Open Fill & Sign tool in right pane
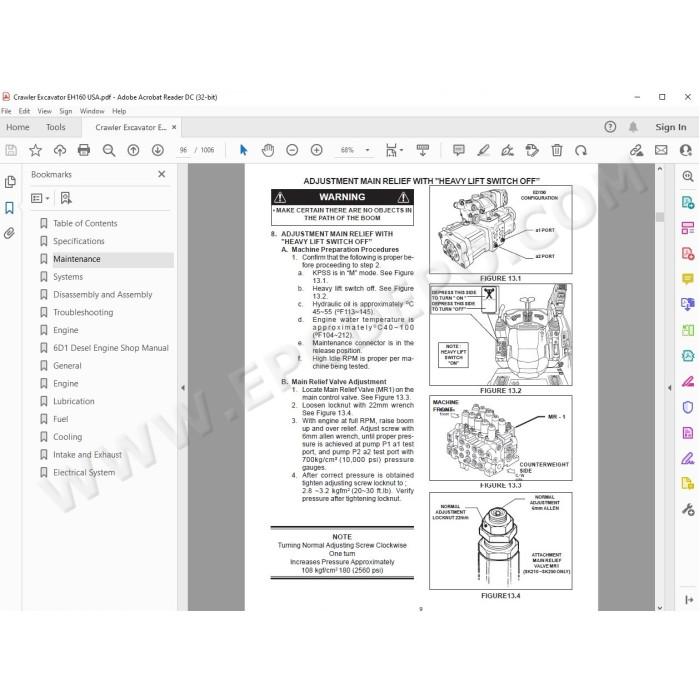This screenshot has height=700, width=700. (x=688, y=458)
